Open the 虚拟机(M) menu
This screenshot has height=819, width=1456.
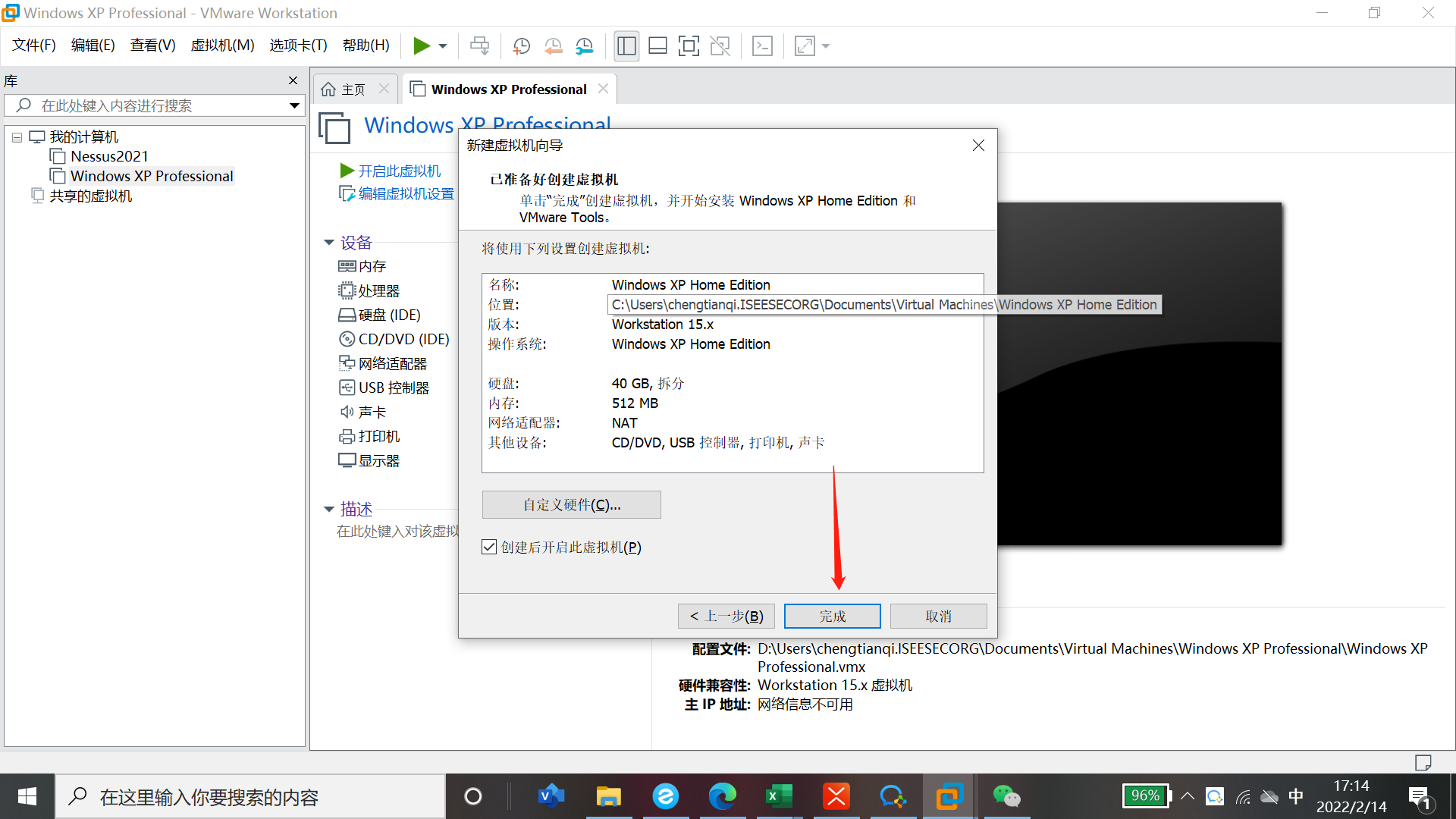222,45
